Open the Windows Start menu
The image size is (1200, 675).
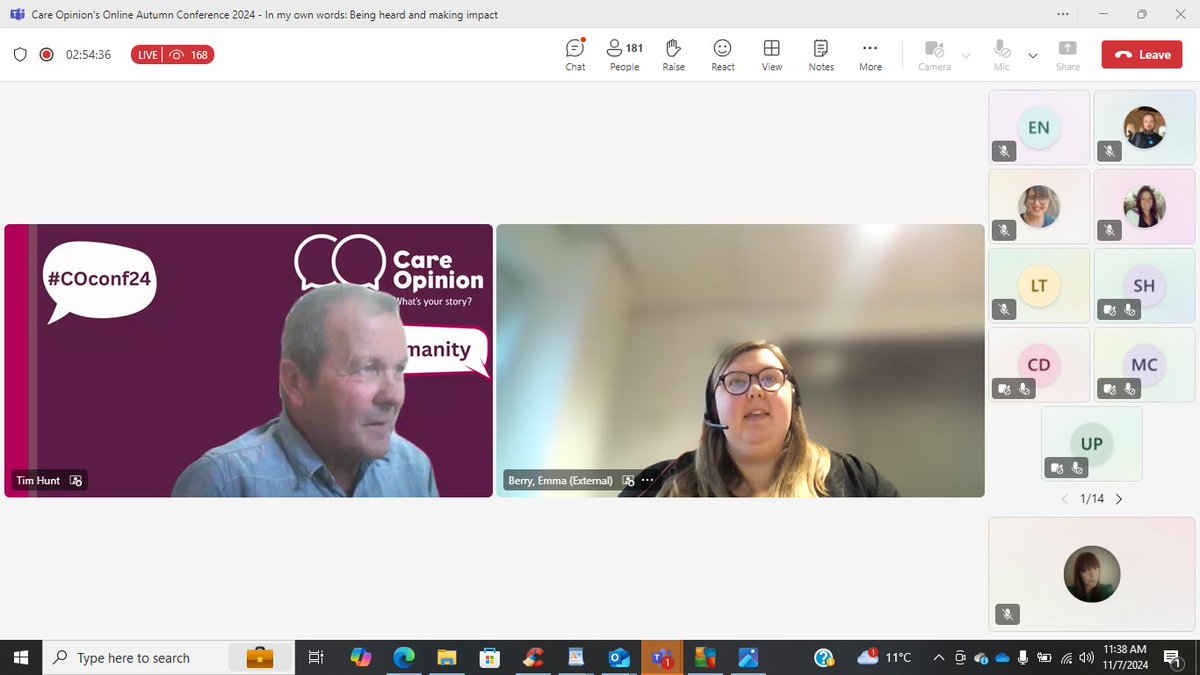(x=22, y=657)
